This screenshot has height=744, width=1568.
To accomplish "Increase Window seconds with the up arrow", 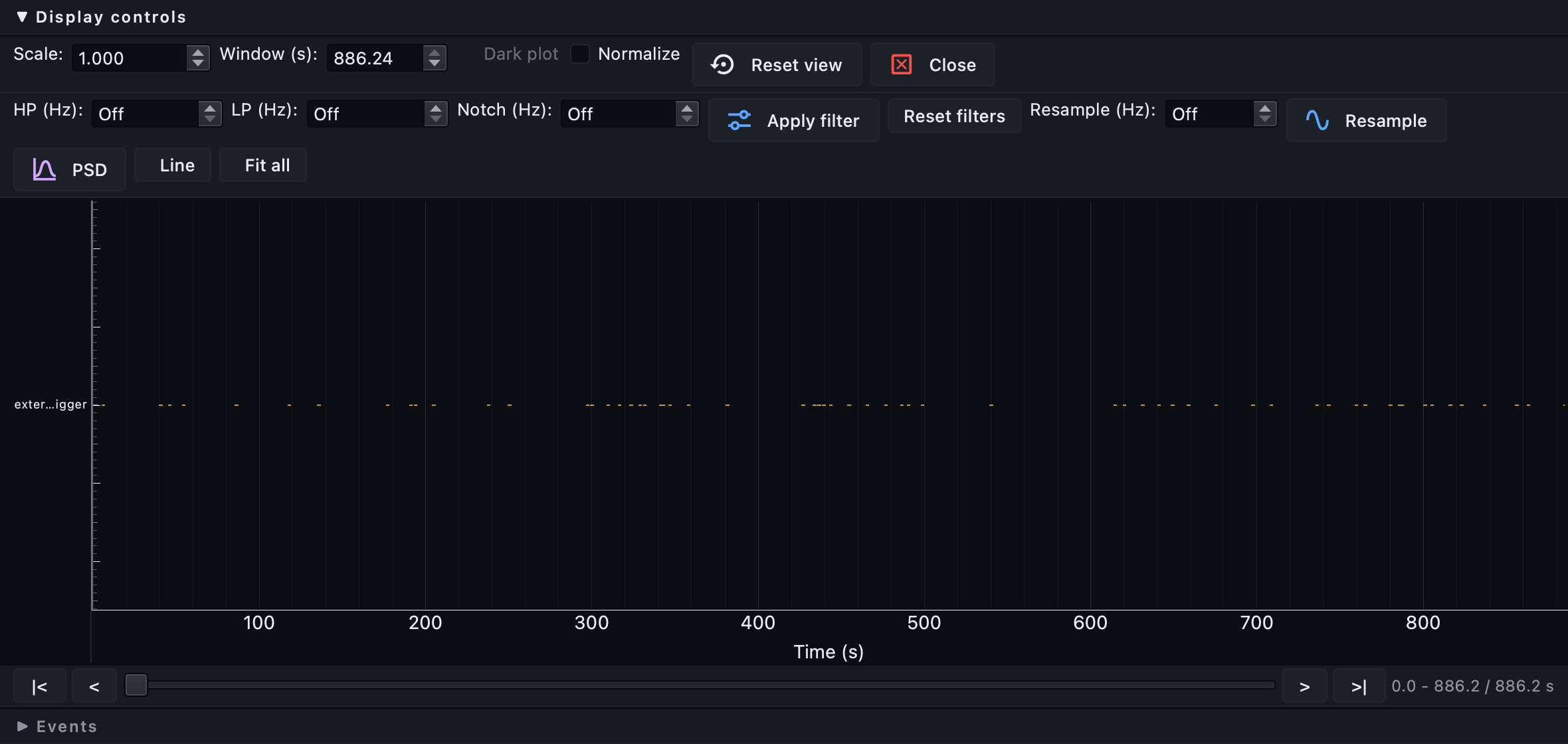I will [x=435, y=52].
